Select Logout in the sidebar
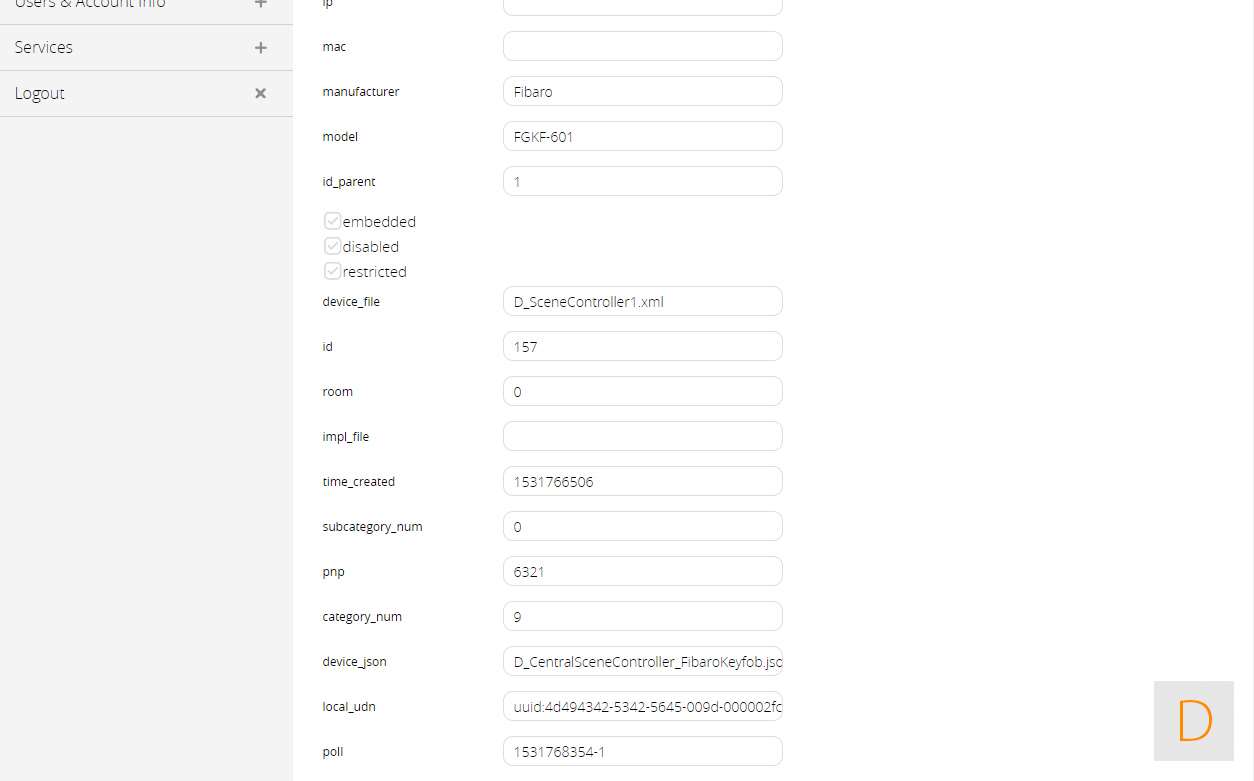1254x781 pixels. [40, 93]
